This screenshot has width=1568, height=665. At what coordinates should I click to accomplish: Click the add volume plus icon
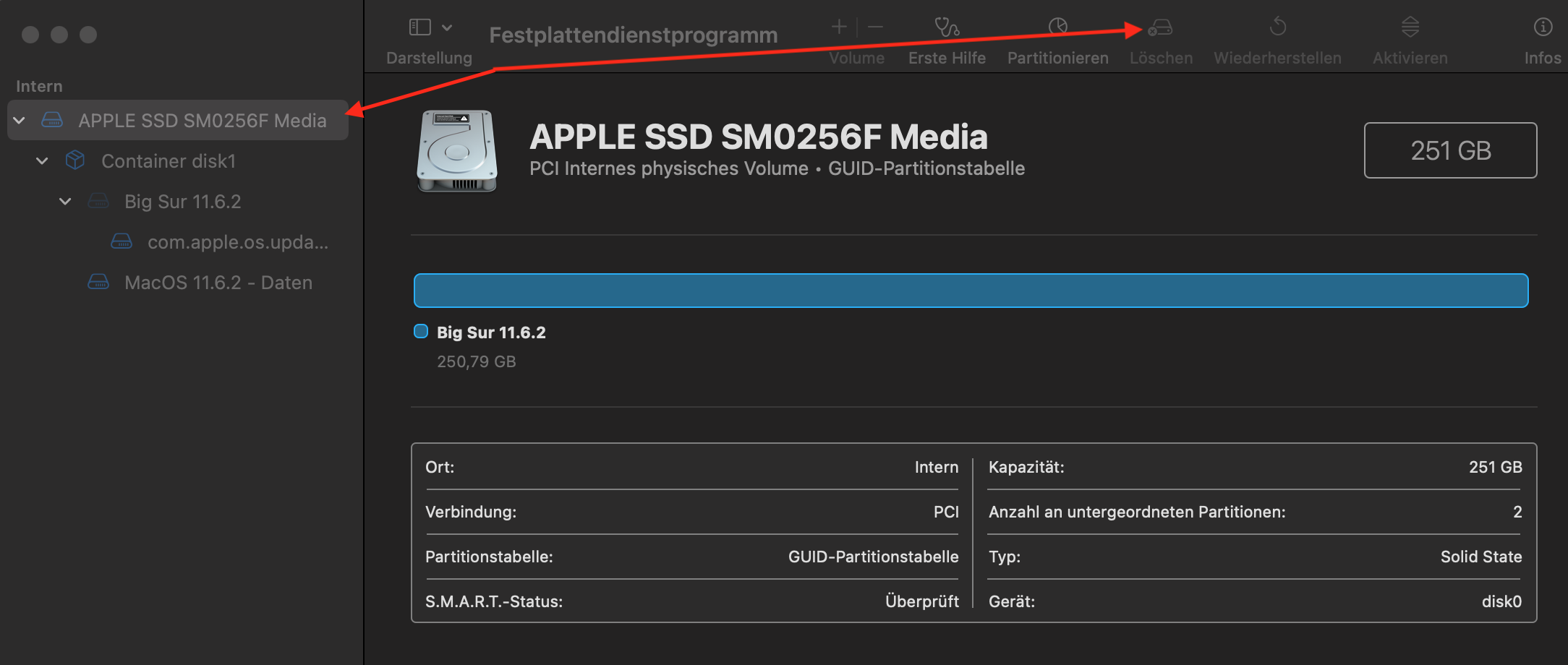tap(839, 27)
